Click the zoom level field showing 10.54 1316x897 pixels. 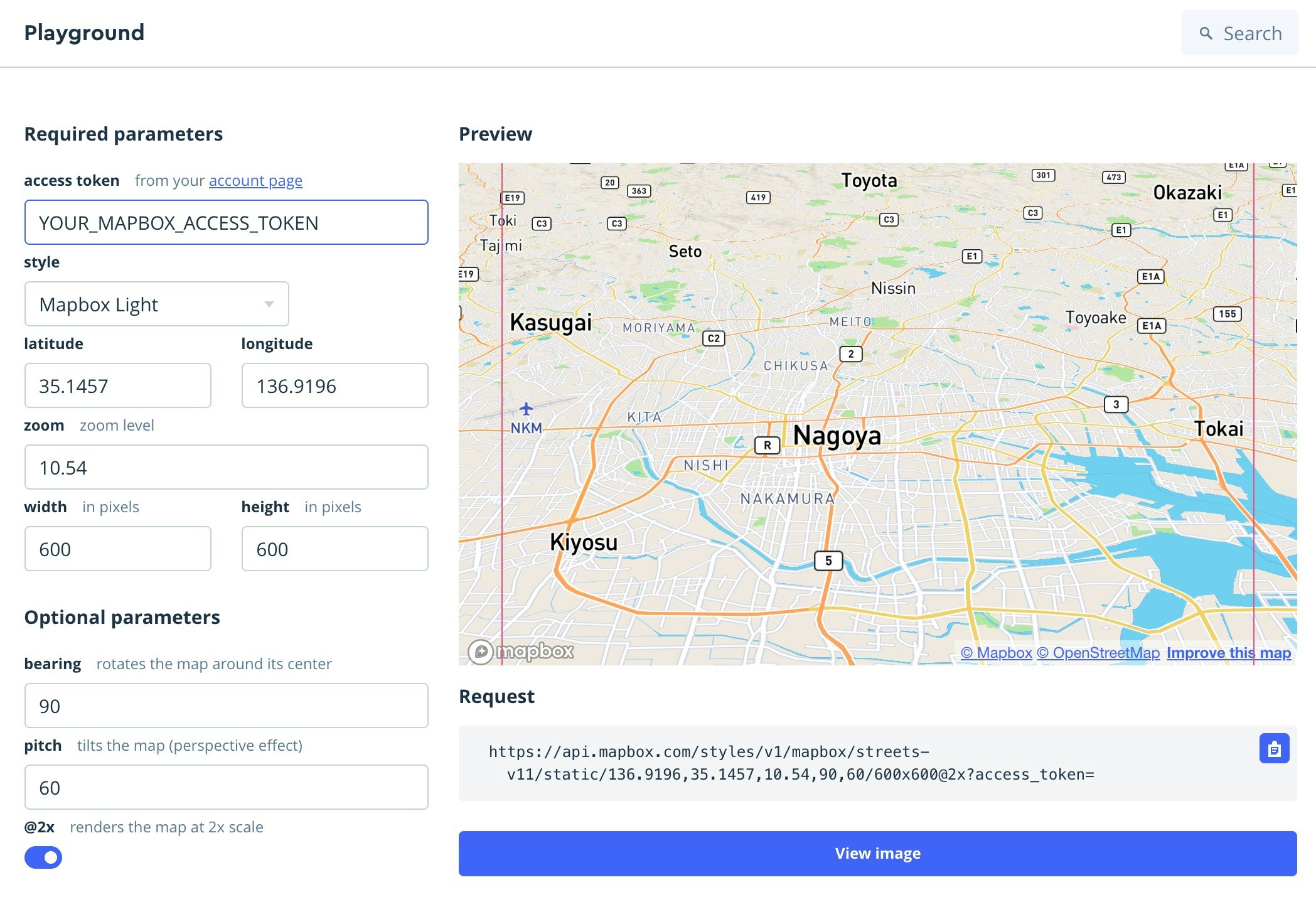point(227,467)
